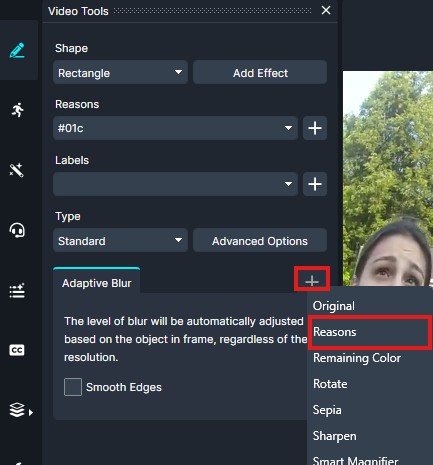Open Advanced Options
Image resolution: width=433 pixels, height=465 pixels.
[260, 240]
